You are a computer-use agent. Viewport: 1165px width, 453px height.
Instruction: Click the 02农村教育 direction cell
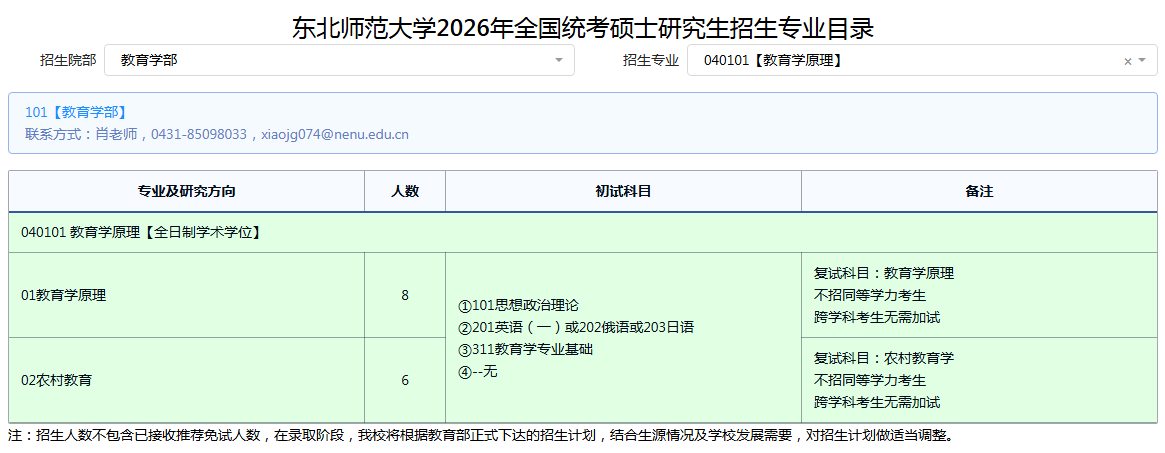pyautogui.click(x=186, y=380)
